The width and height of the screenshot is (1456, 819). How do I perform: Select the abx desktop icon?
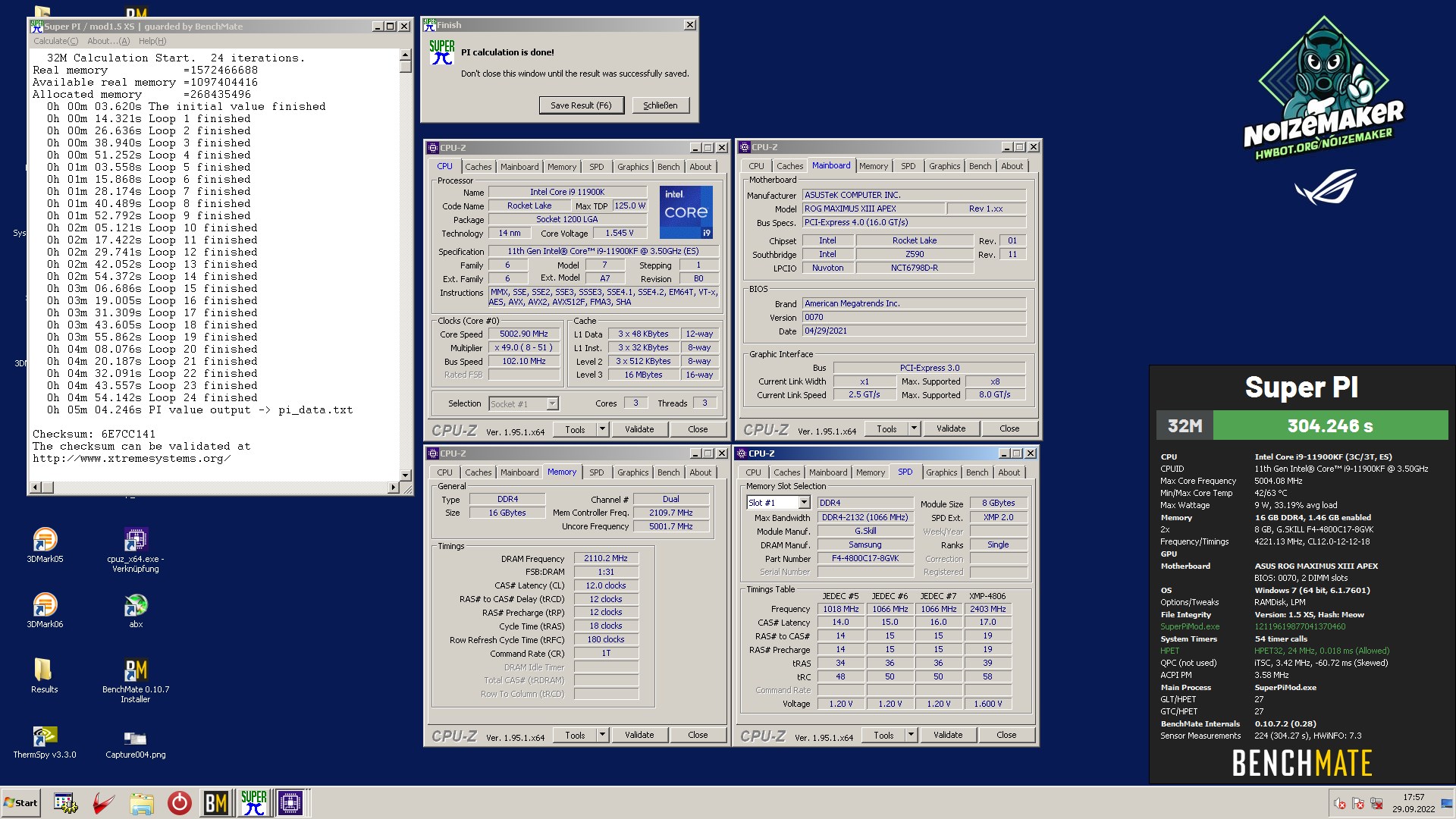click(136, 610)
